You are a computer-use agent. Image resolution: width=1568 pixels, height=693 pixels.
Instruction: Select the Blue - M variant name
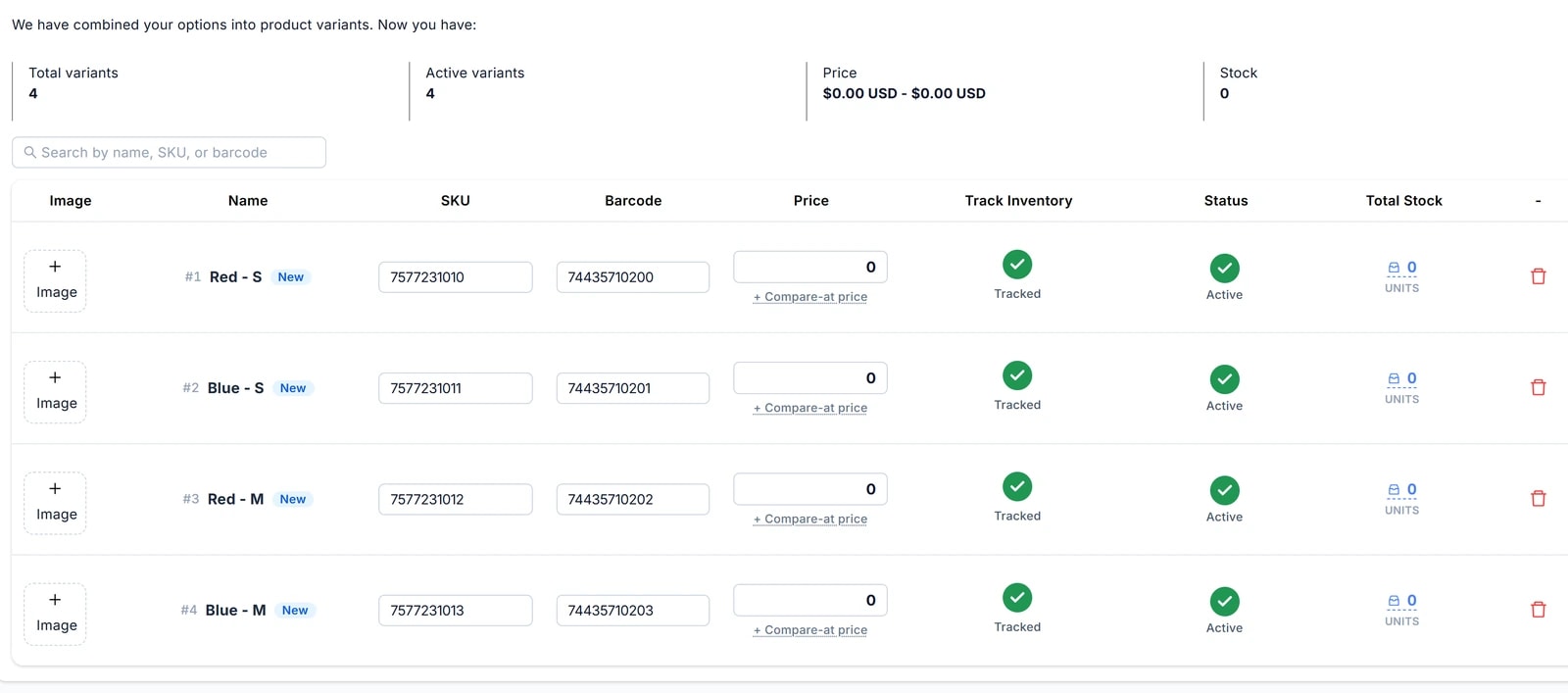pos(235,611)
